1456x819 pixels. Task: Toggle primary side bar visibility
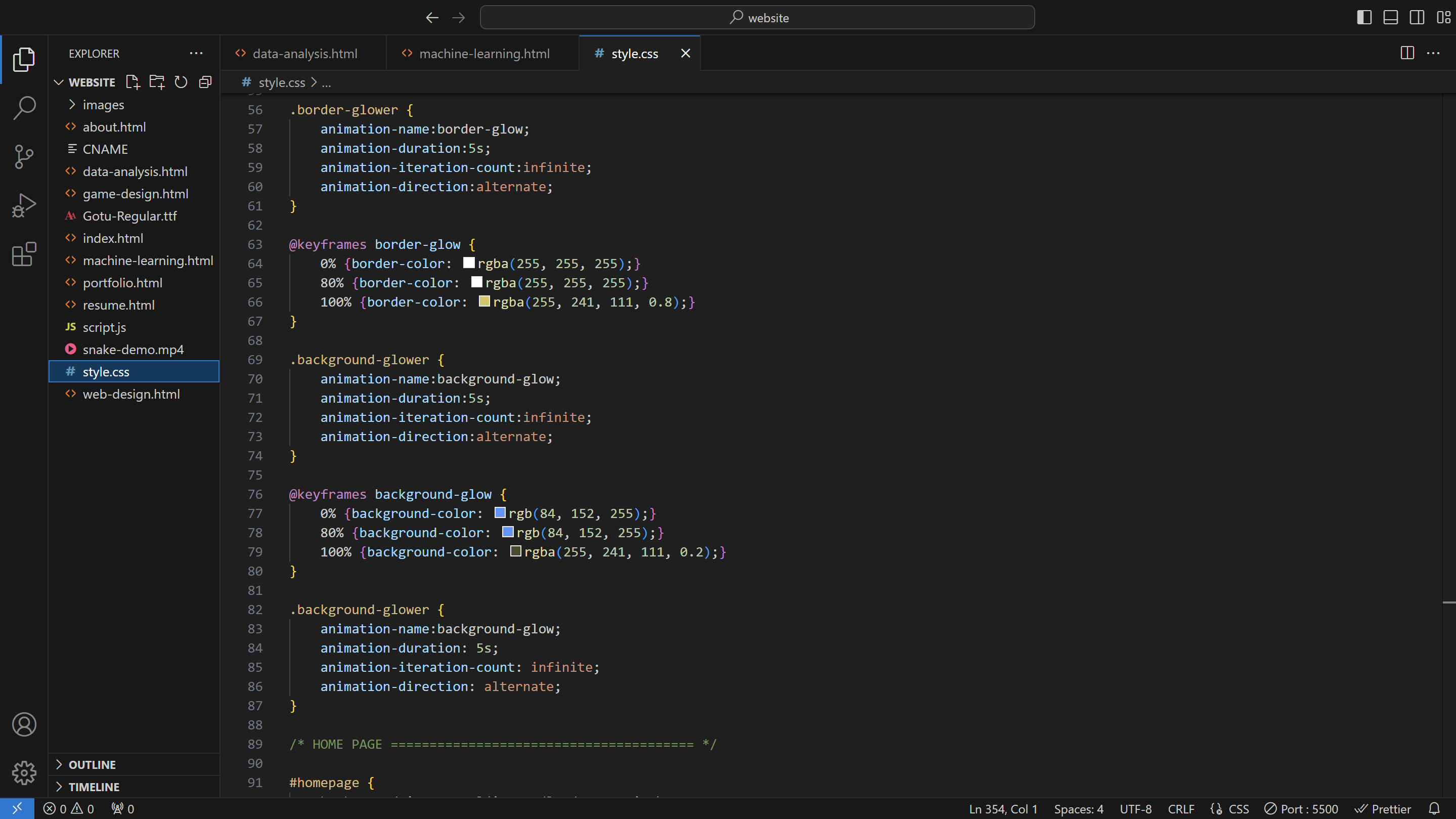(1364, 18)
